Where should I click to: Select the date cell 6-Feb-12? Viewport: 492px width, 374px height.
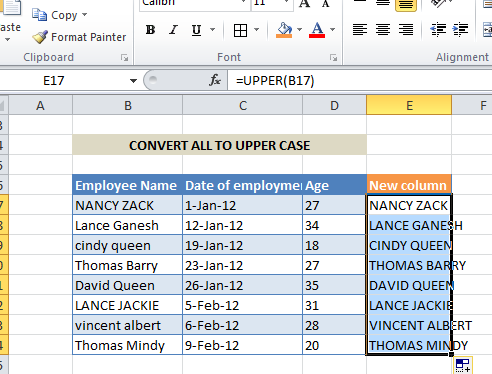click(243, 325)
